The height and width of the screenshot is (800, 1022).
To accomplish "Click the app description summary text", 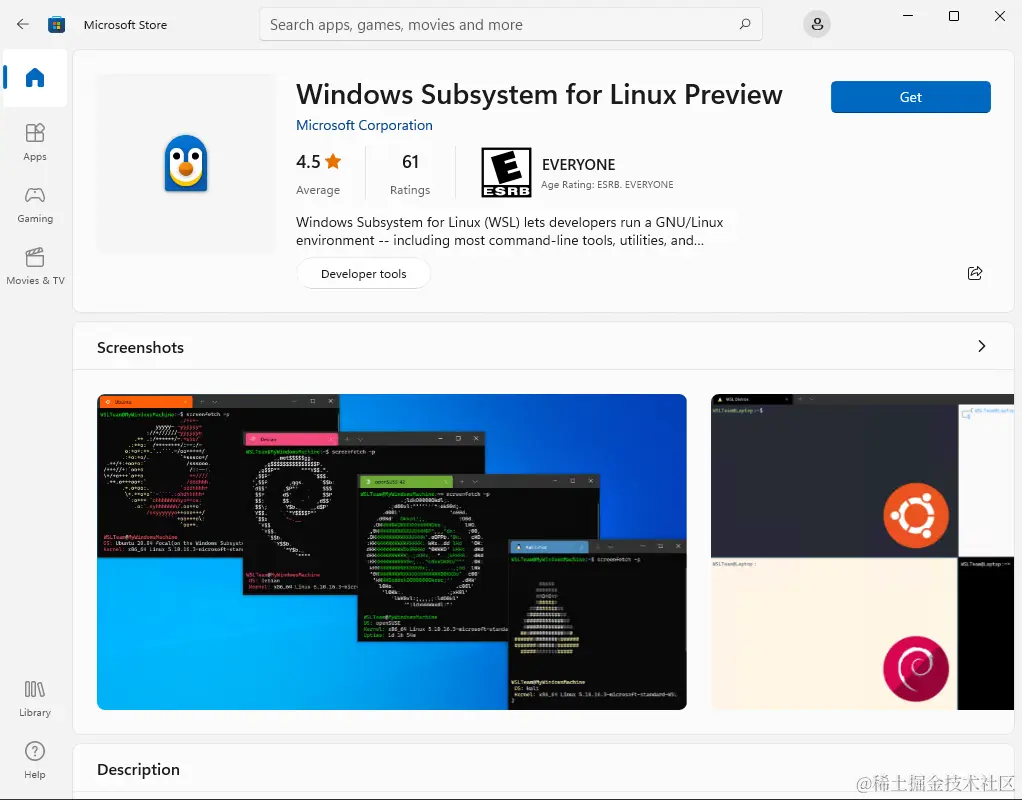I will pyautogui.click(x=510, y=231).
